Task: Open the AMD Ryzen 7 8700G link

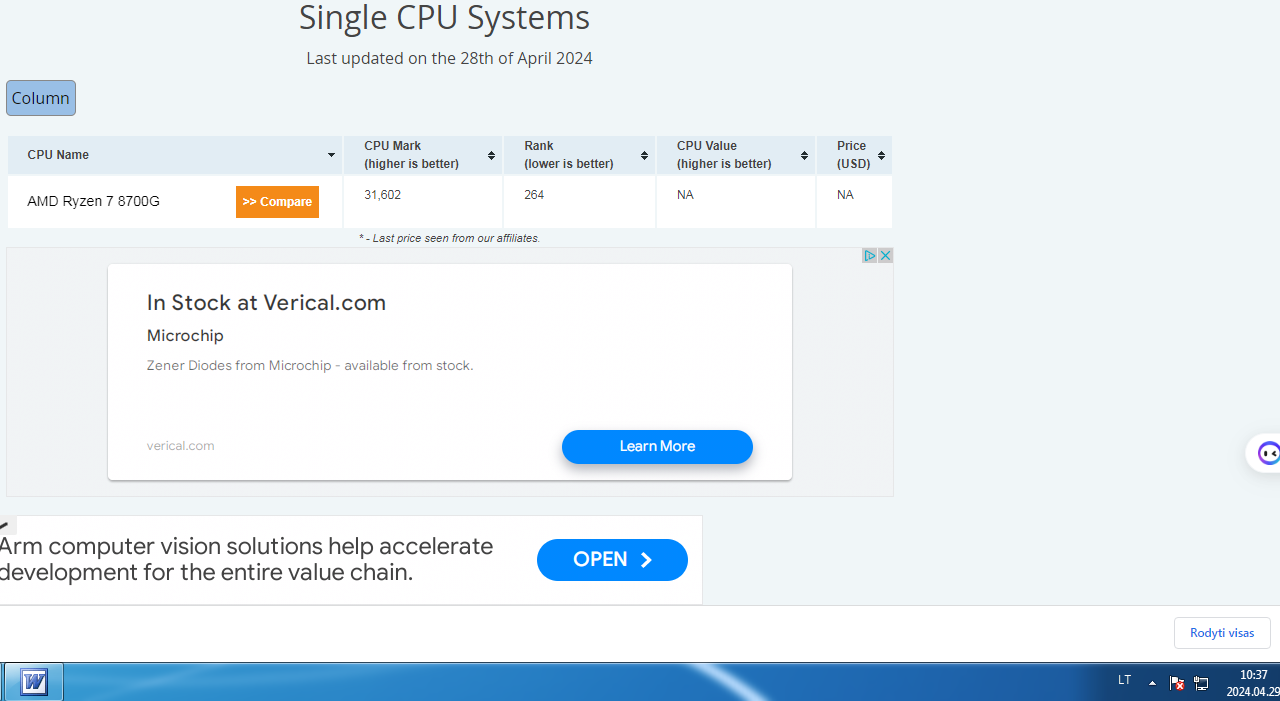Action: click(x=93, y=201)
